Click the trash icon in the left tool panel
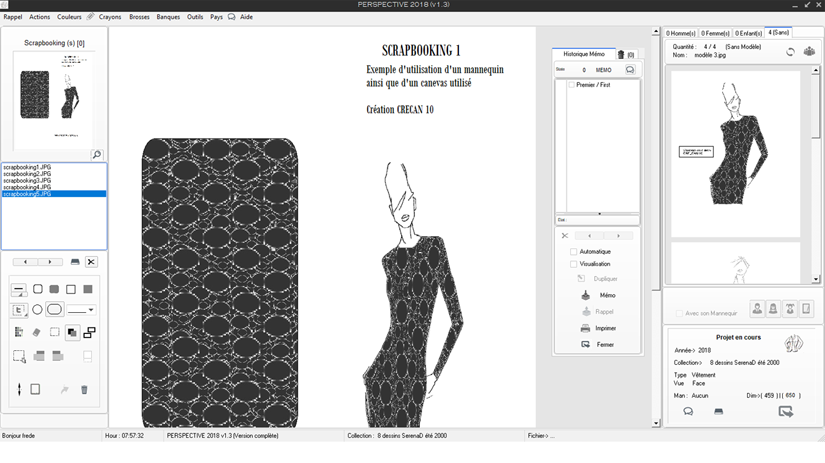 pyautogui.click(x=84, y=390)
